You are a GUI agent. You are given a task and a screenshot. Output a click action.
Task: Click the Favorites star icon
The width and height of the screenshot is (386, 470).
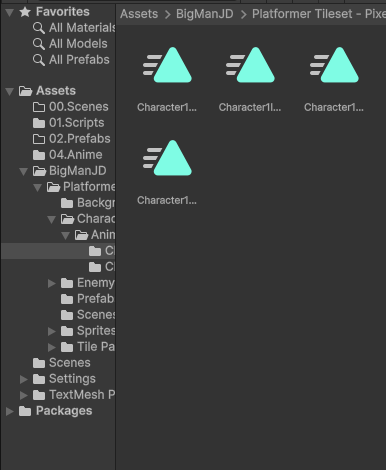click(25, 12)
